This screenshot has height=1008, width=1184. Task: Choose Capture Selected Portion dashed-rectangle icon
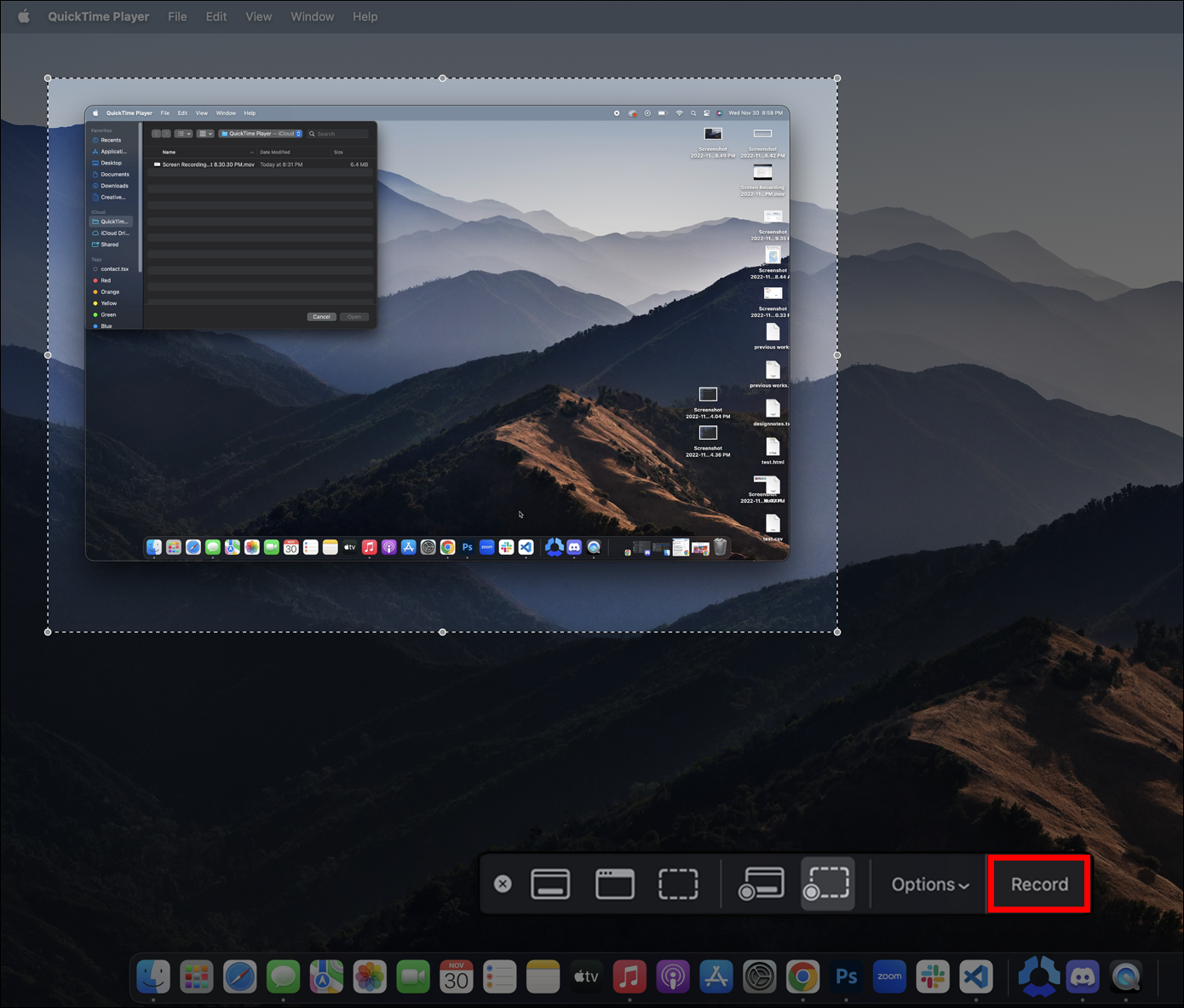678,884
